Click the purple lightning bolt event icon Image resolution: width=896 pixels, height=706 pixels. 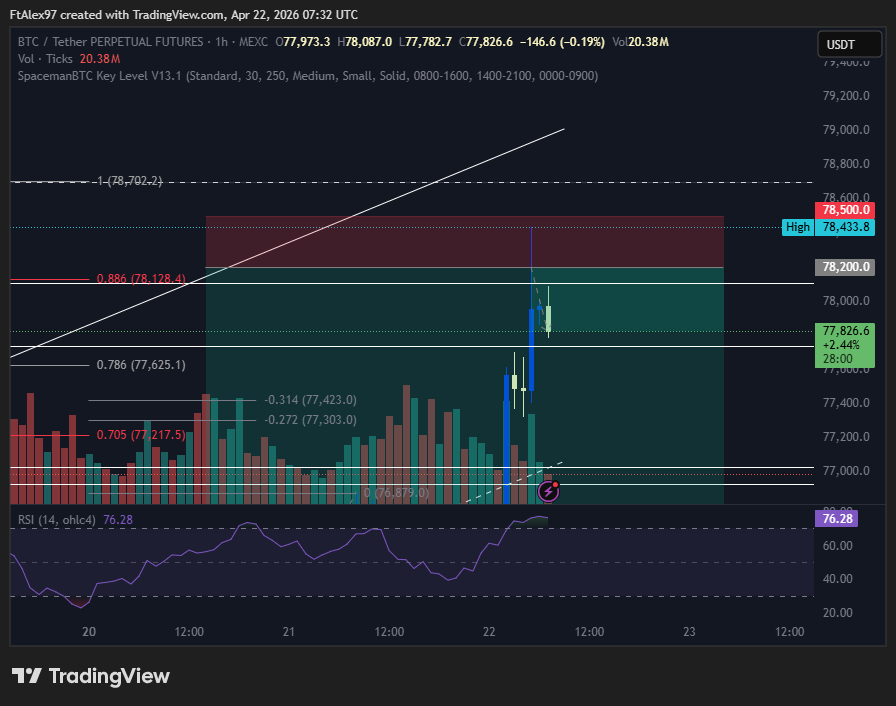[549, 491]
